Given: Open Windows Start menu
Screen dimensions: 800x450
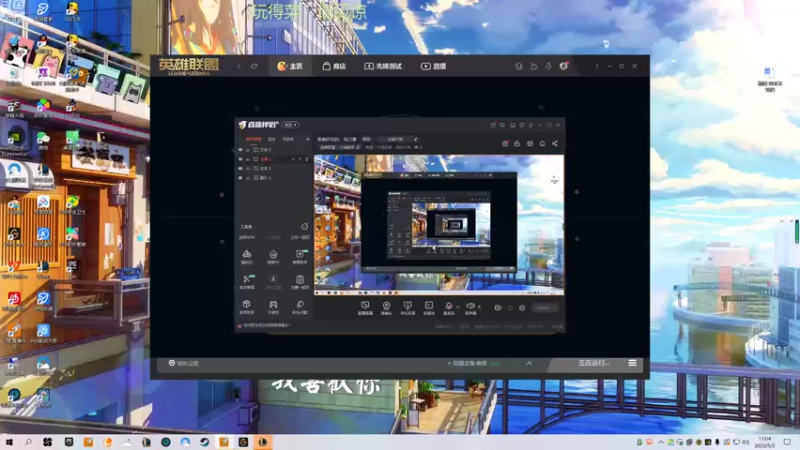Looking at the screenshot, I should click(9, 442).
